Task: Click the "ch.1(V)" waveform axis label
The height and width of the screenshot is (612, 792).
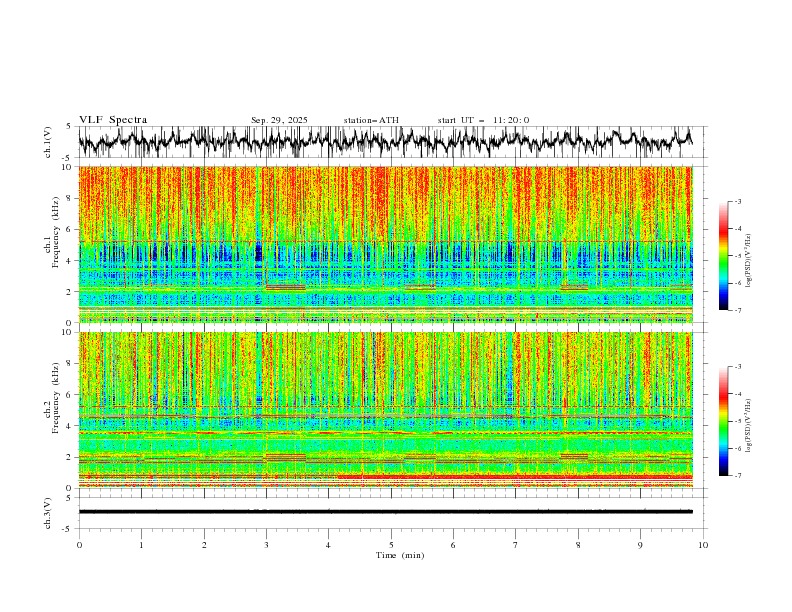Action: tap(48, 142)
